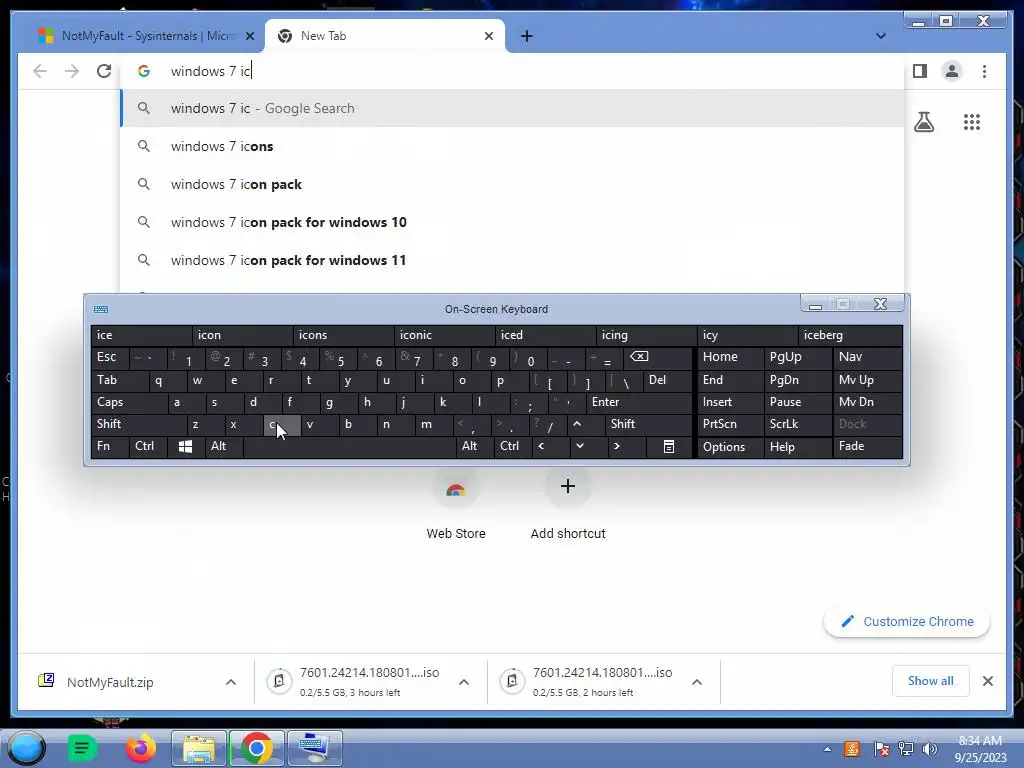This screenshot has width=1024, height=768.
Task: Open the tab search chevron
Action: coord(880,36)
